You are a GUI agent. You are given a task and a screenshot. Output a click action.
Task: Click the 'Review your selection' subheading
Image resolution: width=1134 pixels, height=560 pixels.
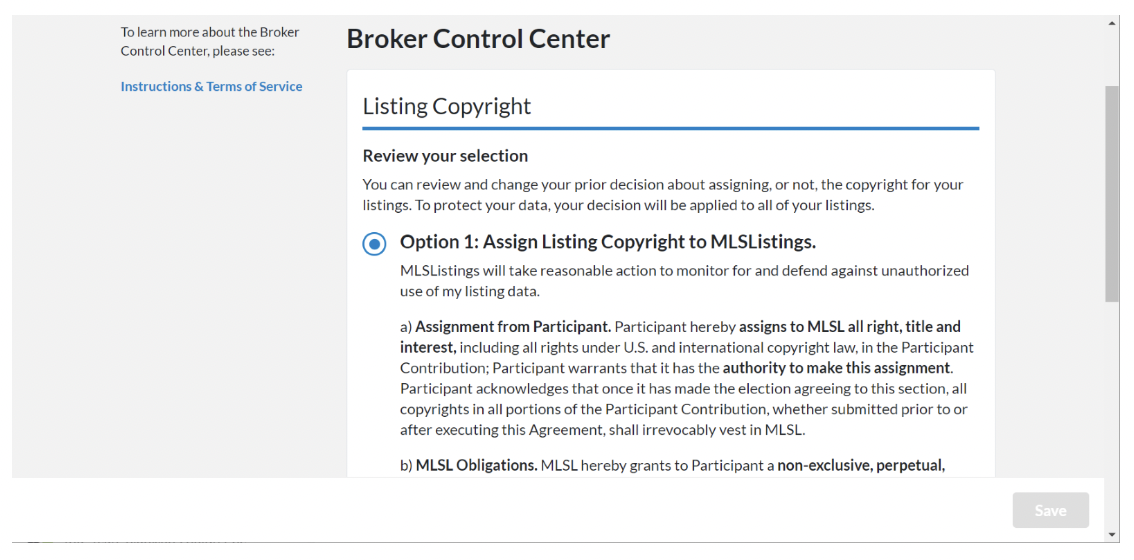tap(446, 156)
